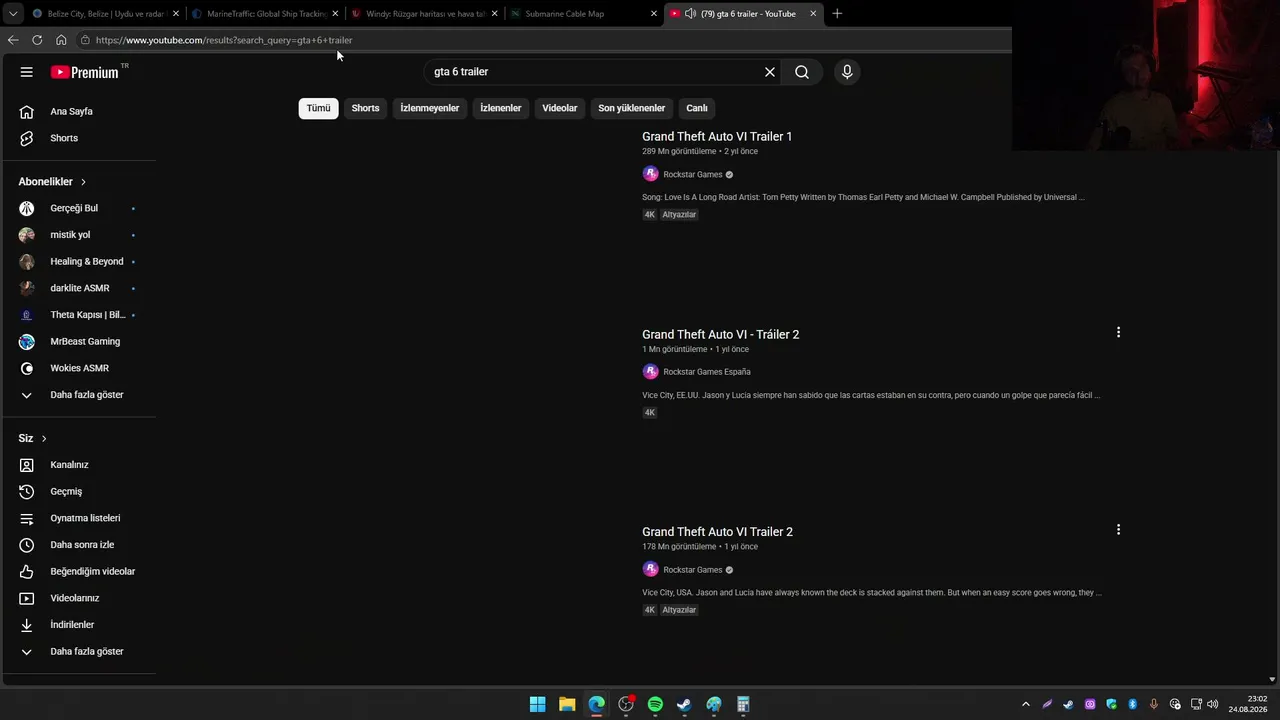Filter results by İzlenmeyenler
The width and height of the screenshot is (1280, 720).
(x=430, y=108)
